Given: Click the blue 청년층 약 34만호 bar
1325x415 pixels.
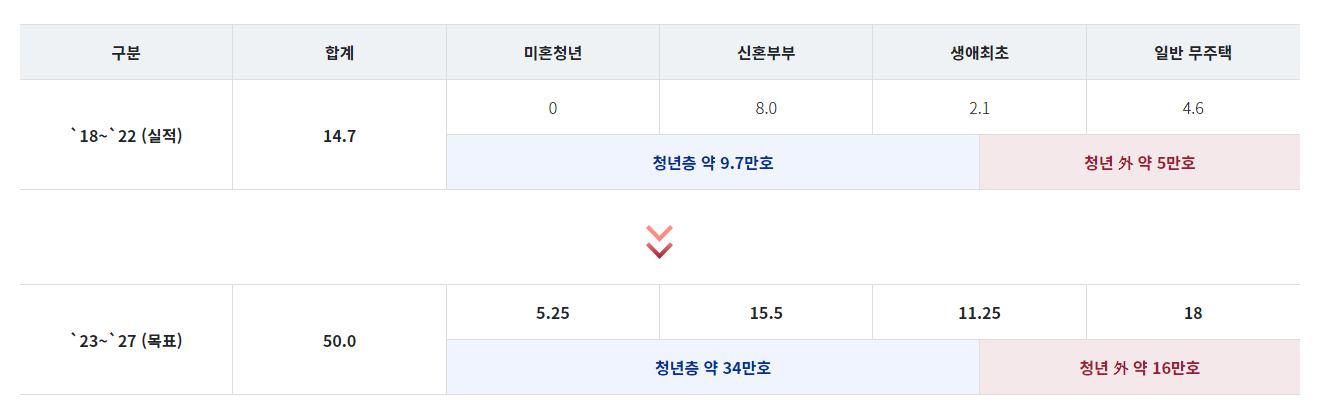Looking at the screenshot, I should pyautogui.click(x=713, y=367).
